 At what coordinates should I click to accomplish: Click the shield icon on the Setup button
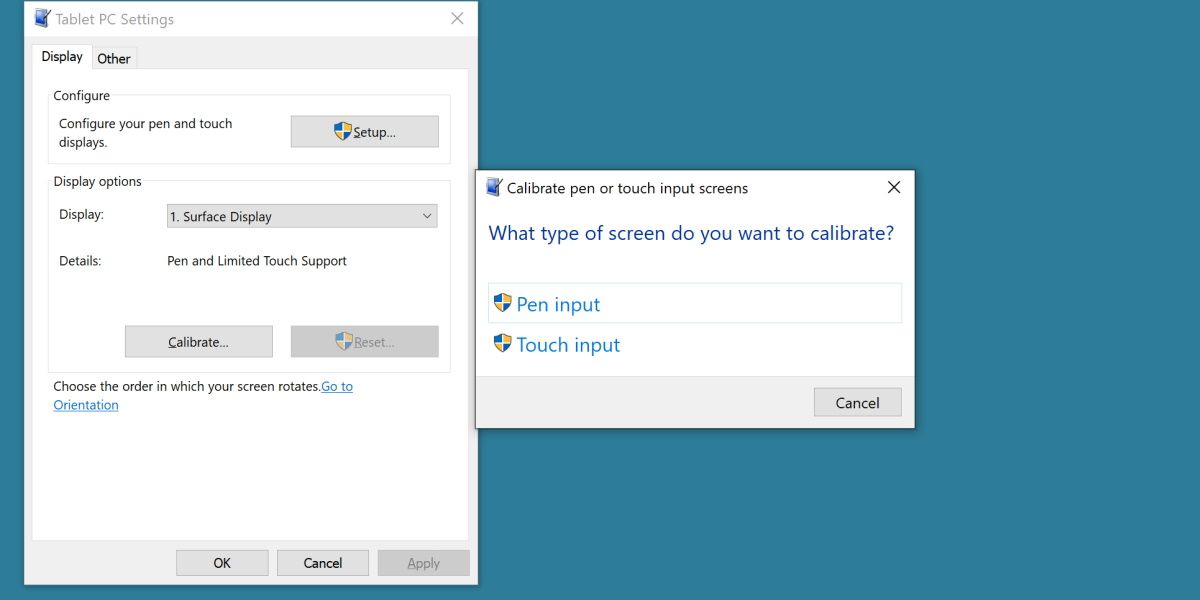(341, 131)
